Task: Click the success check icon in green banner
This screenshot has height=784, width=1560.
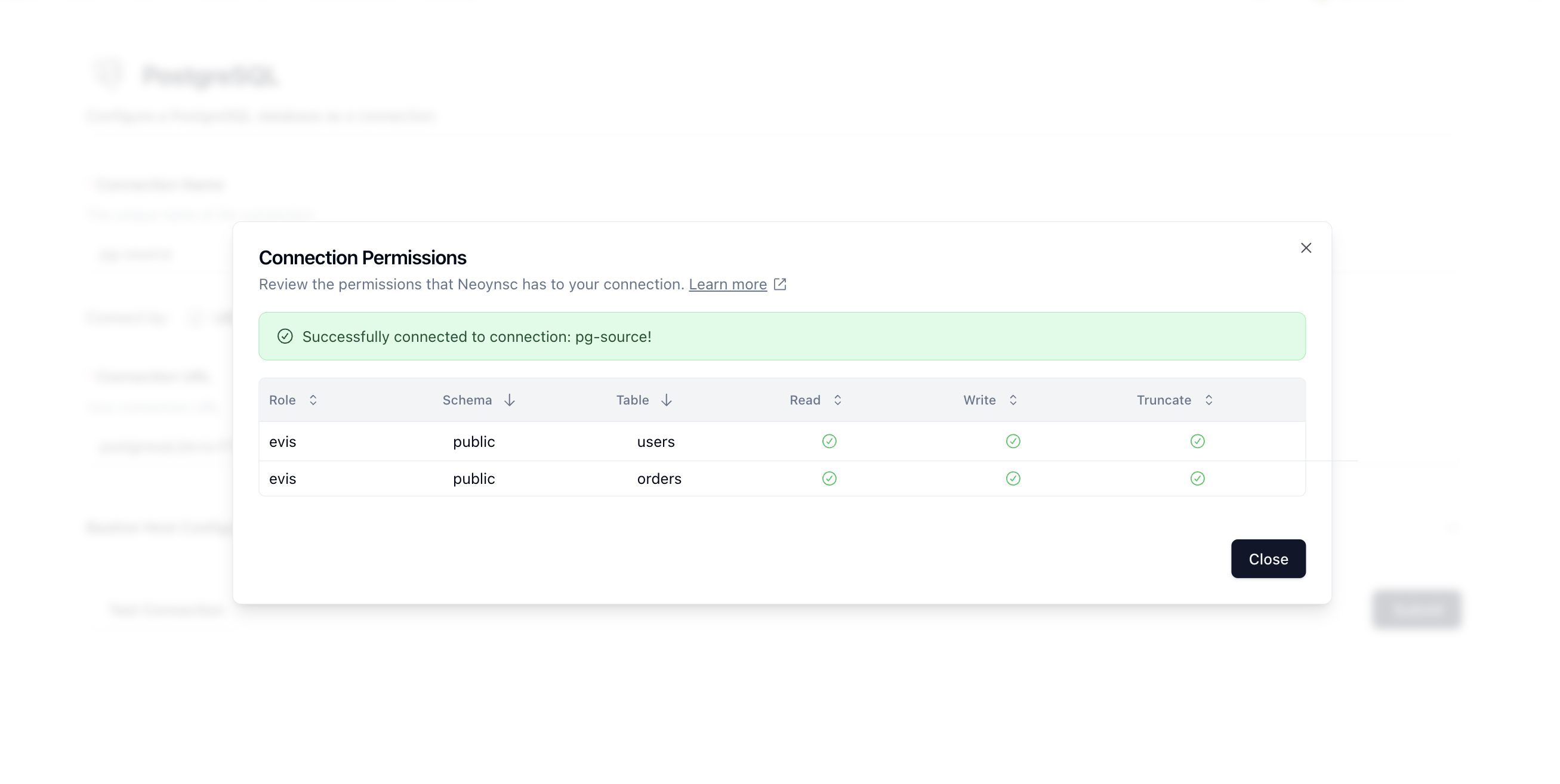Action: point(285,337)
